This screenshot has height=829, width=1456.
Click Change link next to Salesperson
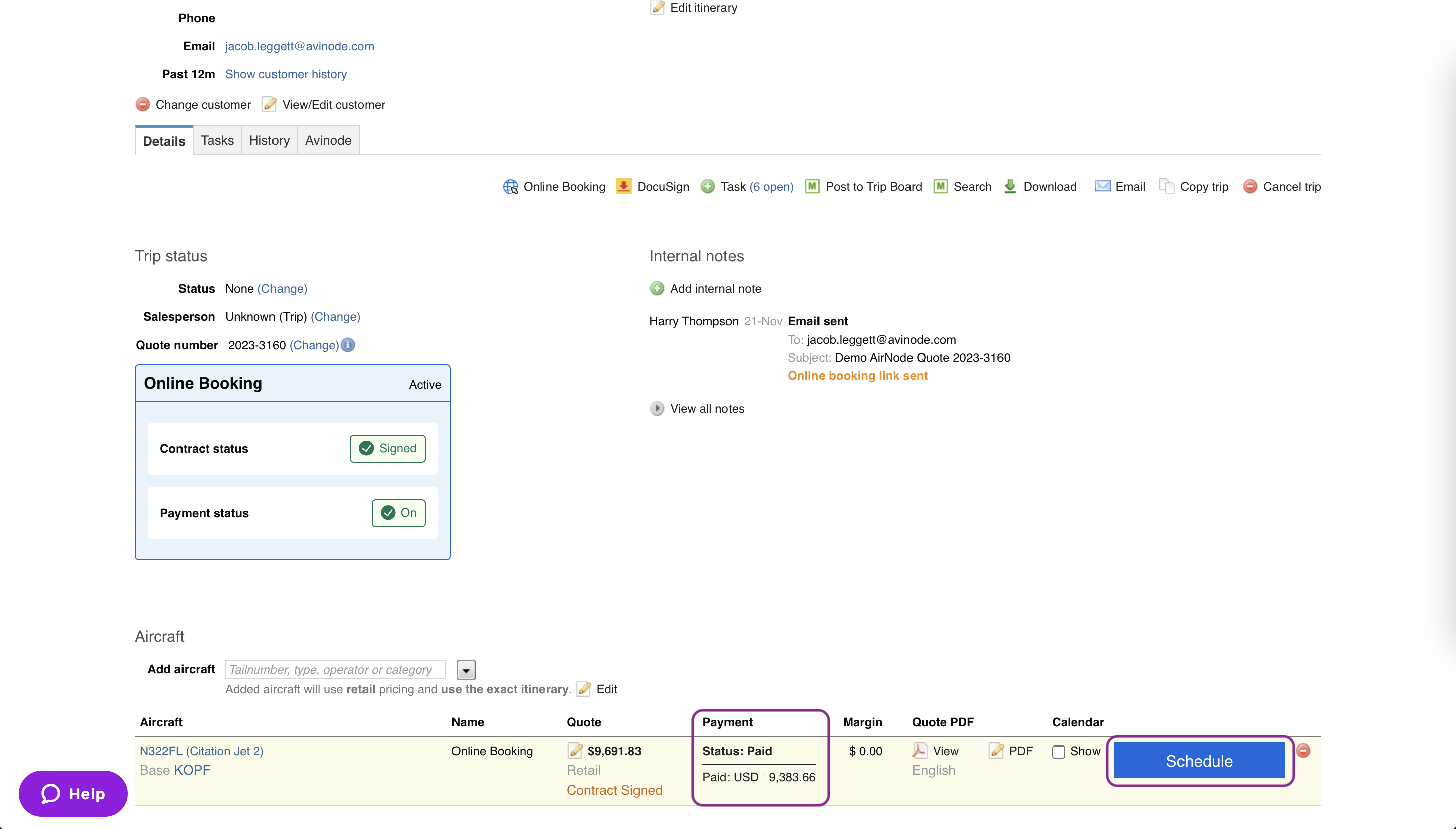tap(336, 316)
